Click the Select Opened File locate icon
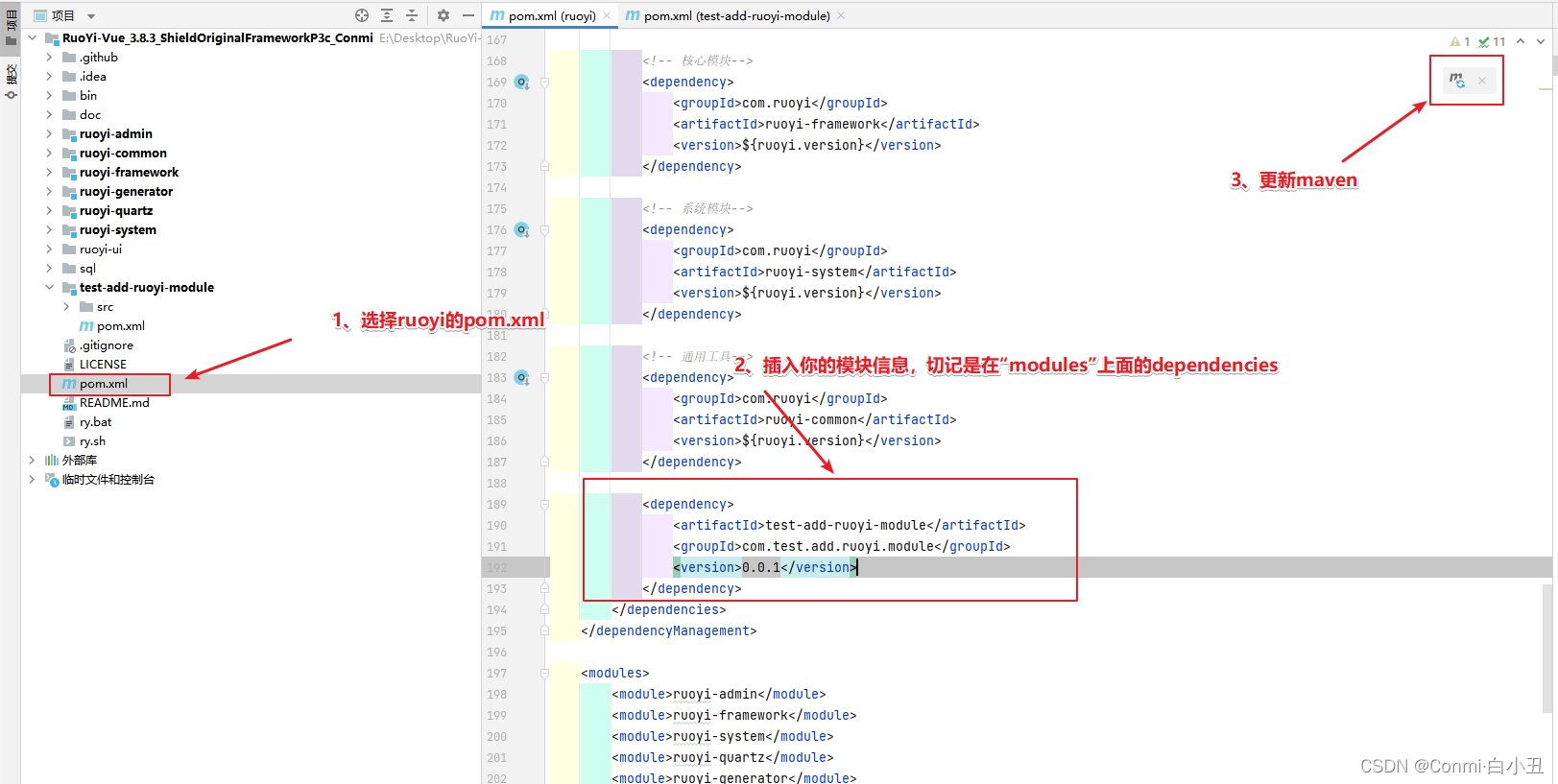Image resolution: width=1558 pixels, height=784 pixels. click(362, 15)
